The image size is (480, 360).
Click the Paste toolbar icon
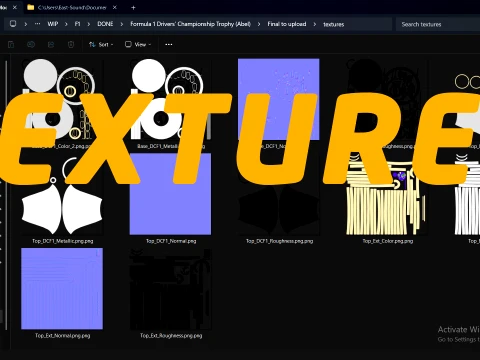tap(11, 44)
